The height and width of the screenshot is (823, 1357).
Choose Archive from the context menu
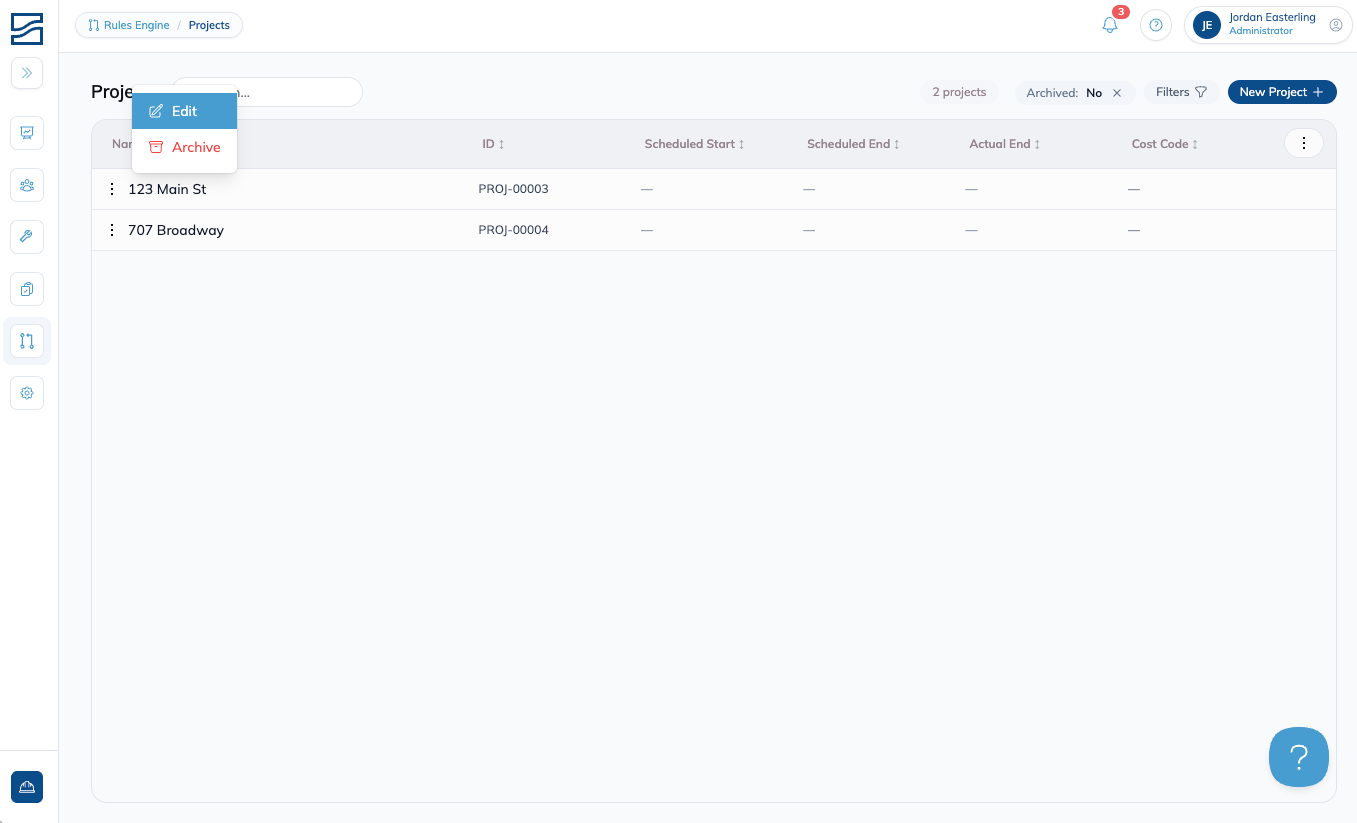pos(184,147)
